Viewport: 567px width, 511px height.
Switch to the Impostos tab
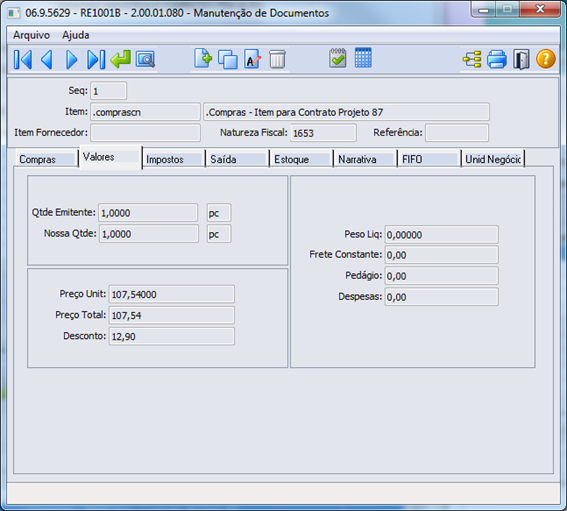click(x=174, y=159)
